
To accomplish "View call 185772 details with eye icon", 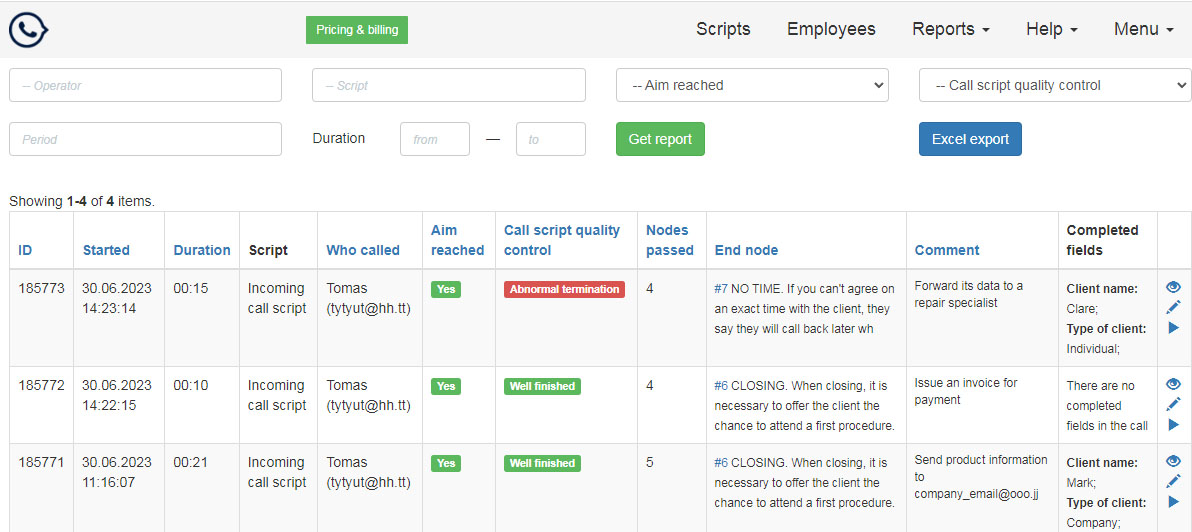I will click(x=1174, y=384).
